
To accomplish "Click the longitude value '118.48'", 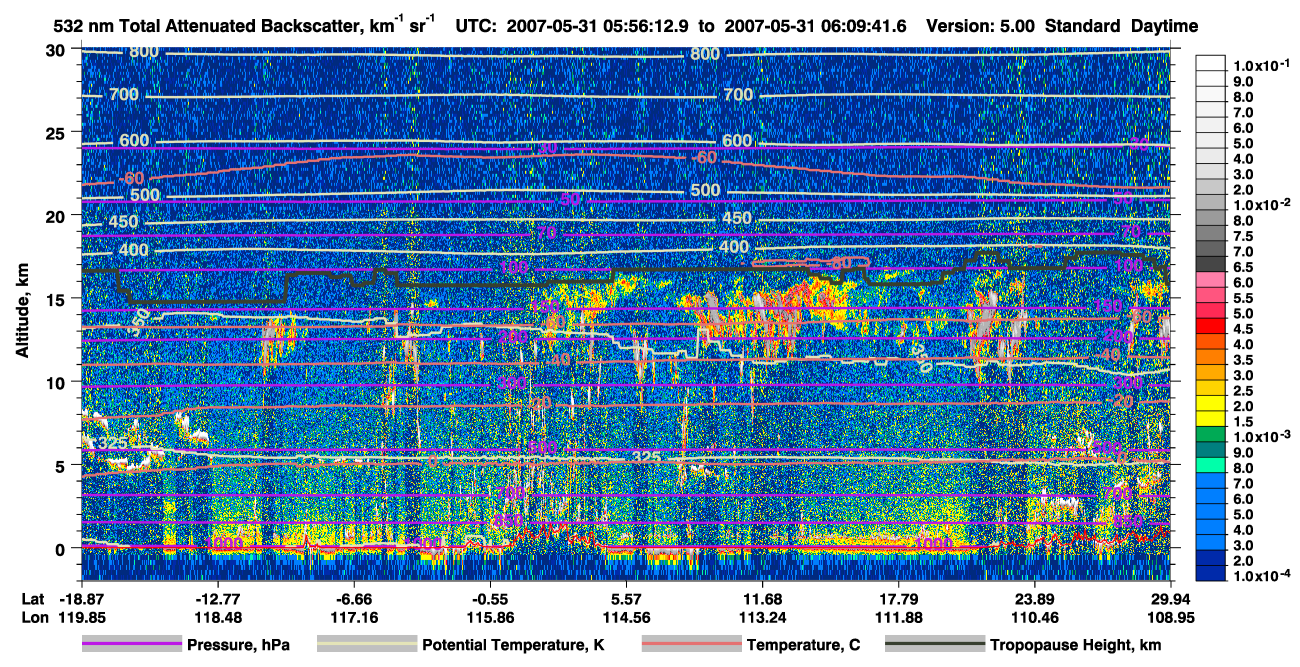I will tap(217, 618).
